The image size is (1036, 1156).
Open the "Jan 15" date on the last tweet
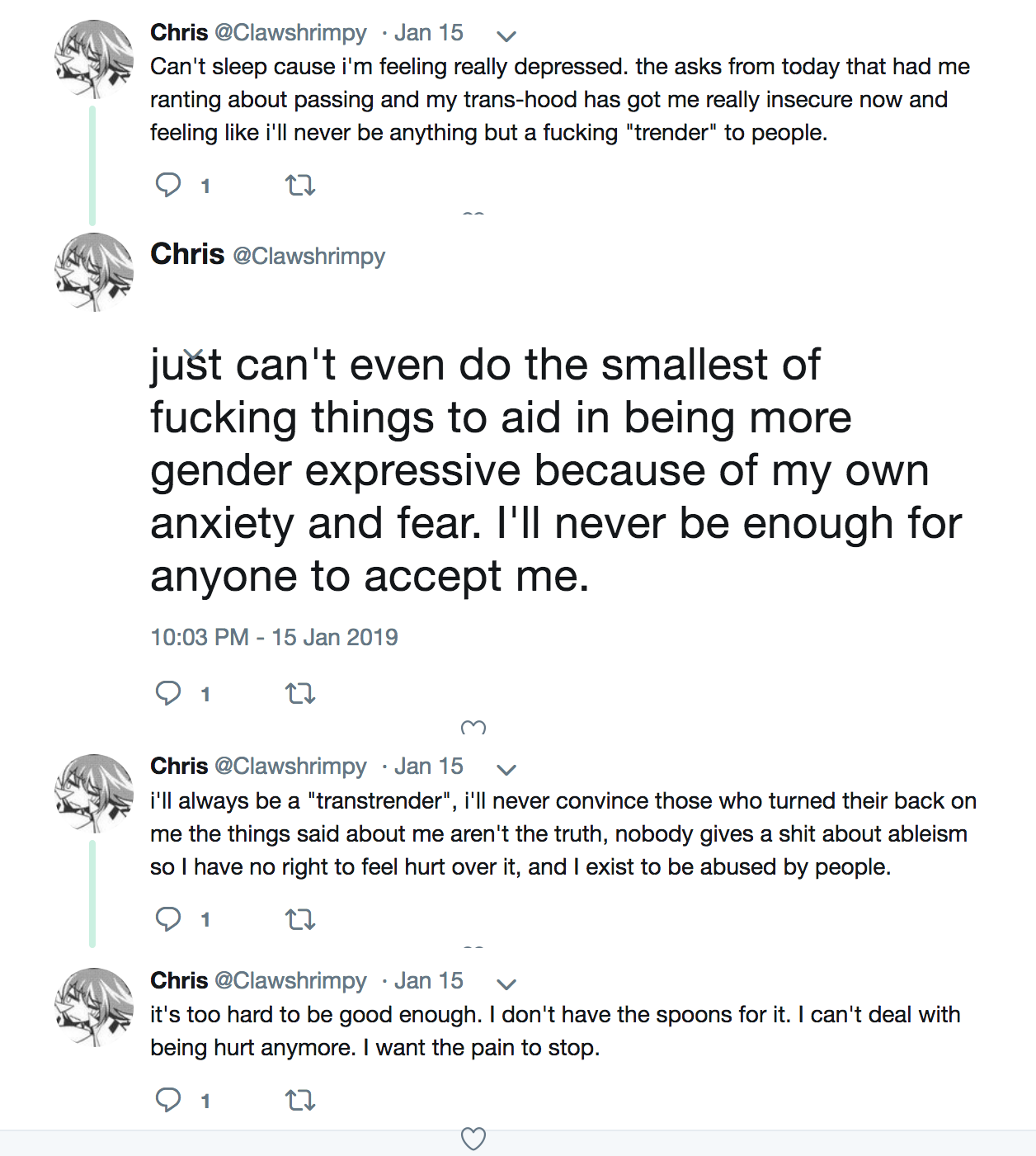(428, 980)
